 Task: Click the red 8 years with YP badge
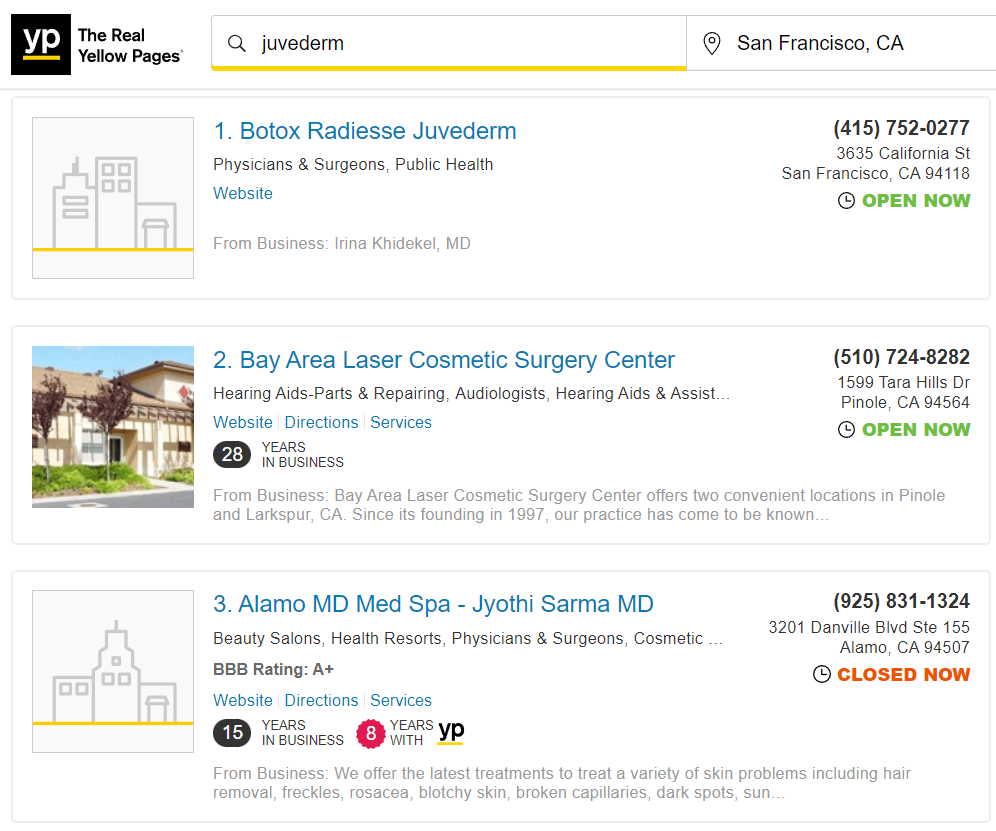coord(371,734)
